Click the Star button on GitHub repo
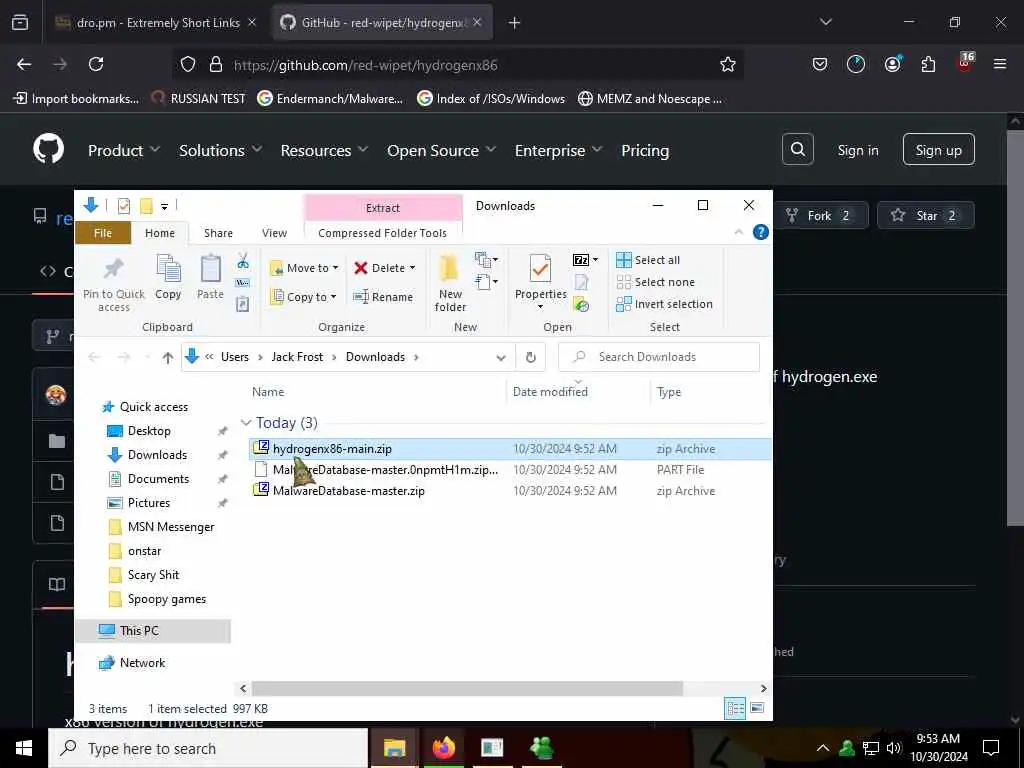This screenshot has width=1024, height=768. click(926, 216)
